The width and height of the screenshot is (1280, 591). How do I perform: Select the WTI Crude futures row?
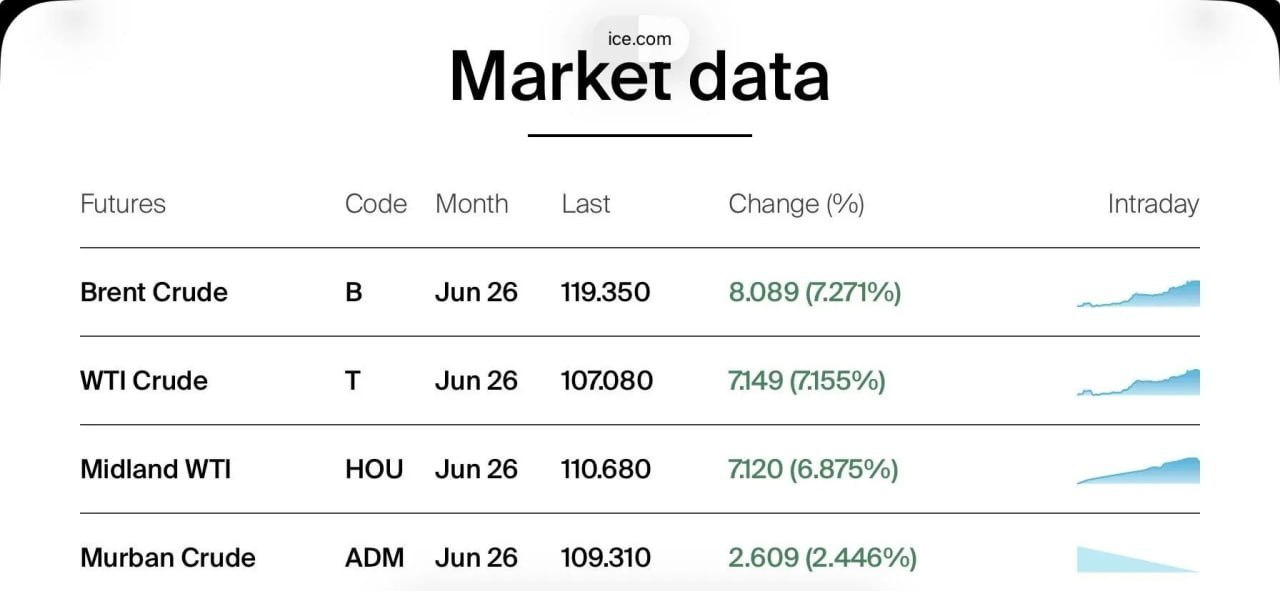click(x=144, y=381)
